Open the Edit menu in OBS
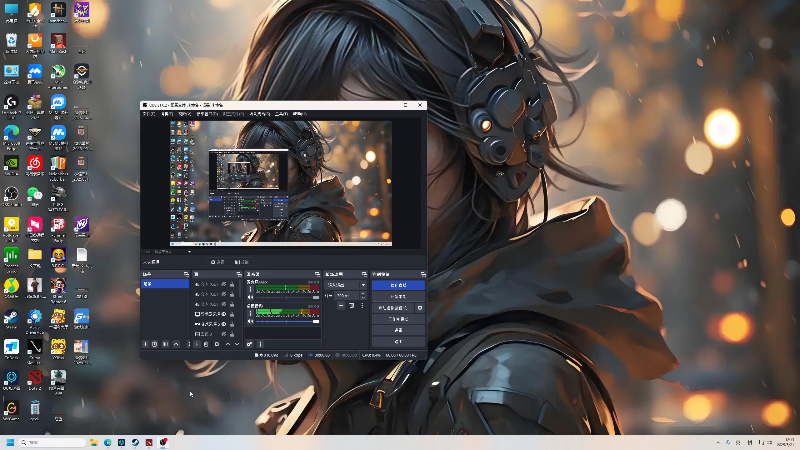Image resolution: width=800 pixels, height=450 pixels. [167, 114]
